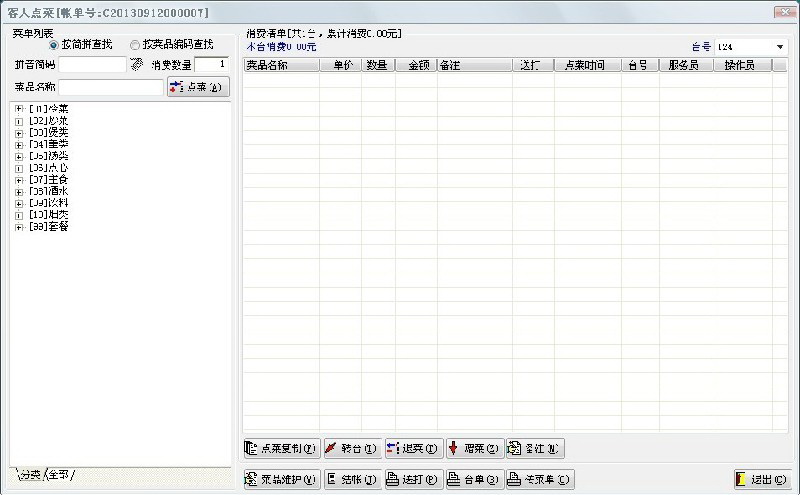
Task: Click the 台单 table bill print button
Action: 475,479
